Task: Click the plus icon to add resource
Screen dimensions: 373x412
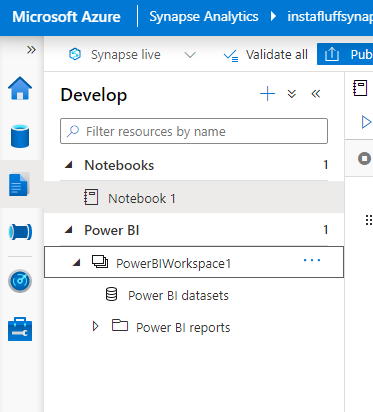Action: [x=268, y=94]
